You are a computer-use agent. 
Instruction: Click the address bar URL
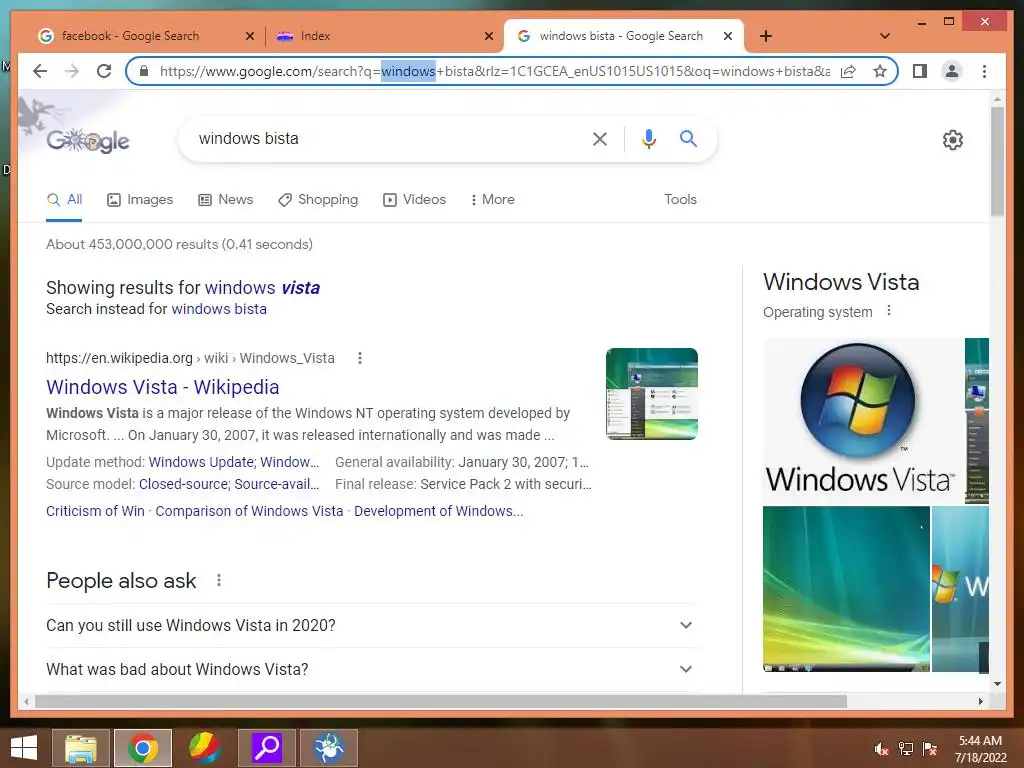pyautogui.click(x=494, y=71)
